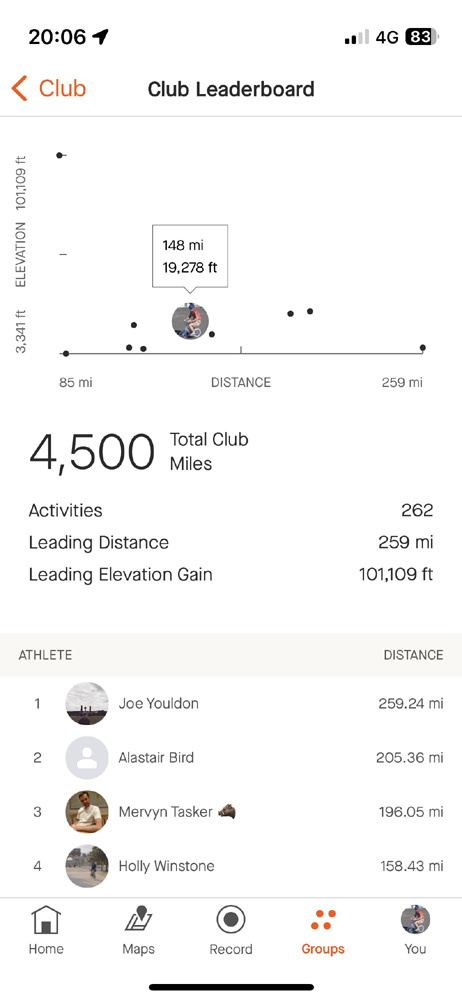
Task: Open Holly Winstone's 158.43 mi entry
Action: pyautogui.click(x=410, y=866)
